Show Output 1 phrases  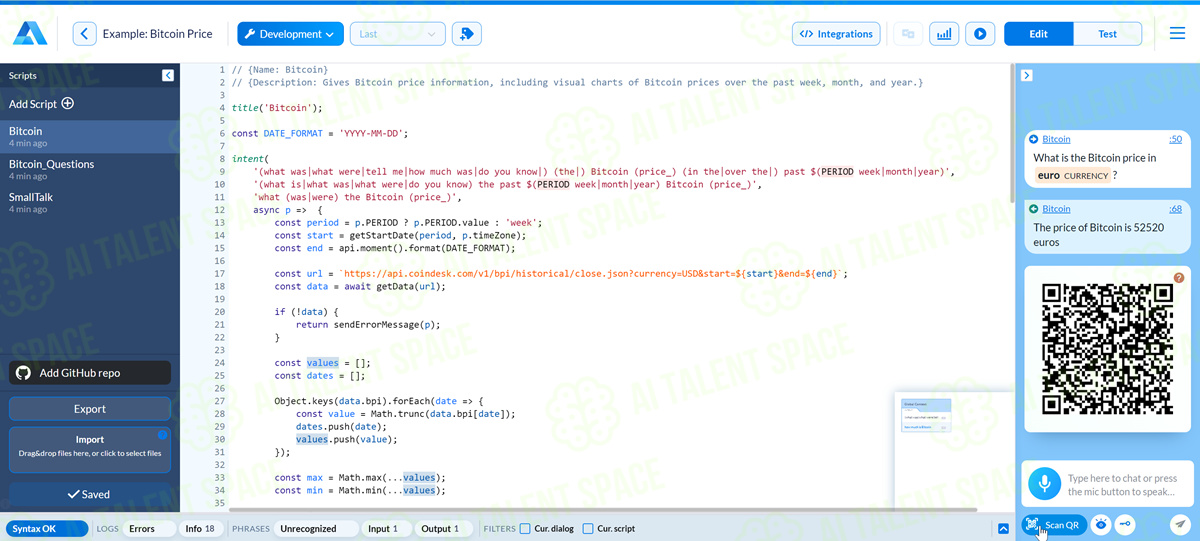point(445,529)
